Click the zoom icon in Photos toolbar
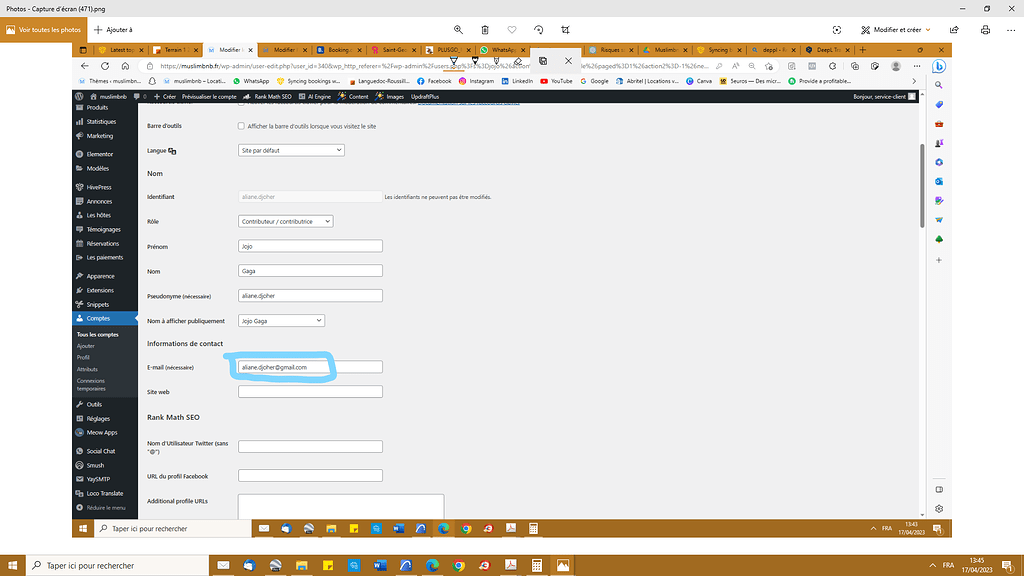1024x576 pixels. point(458,30)
